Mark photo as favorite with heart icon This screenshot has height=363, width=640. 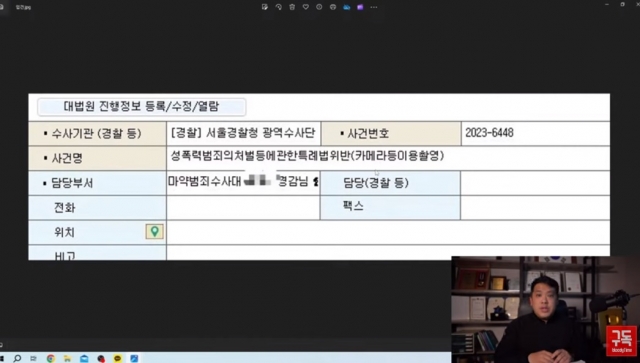(x=306, y=7)
